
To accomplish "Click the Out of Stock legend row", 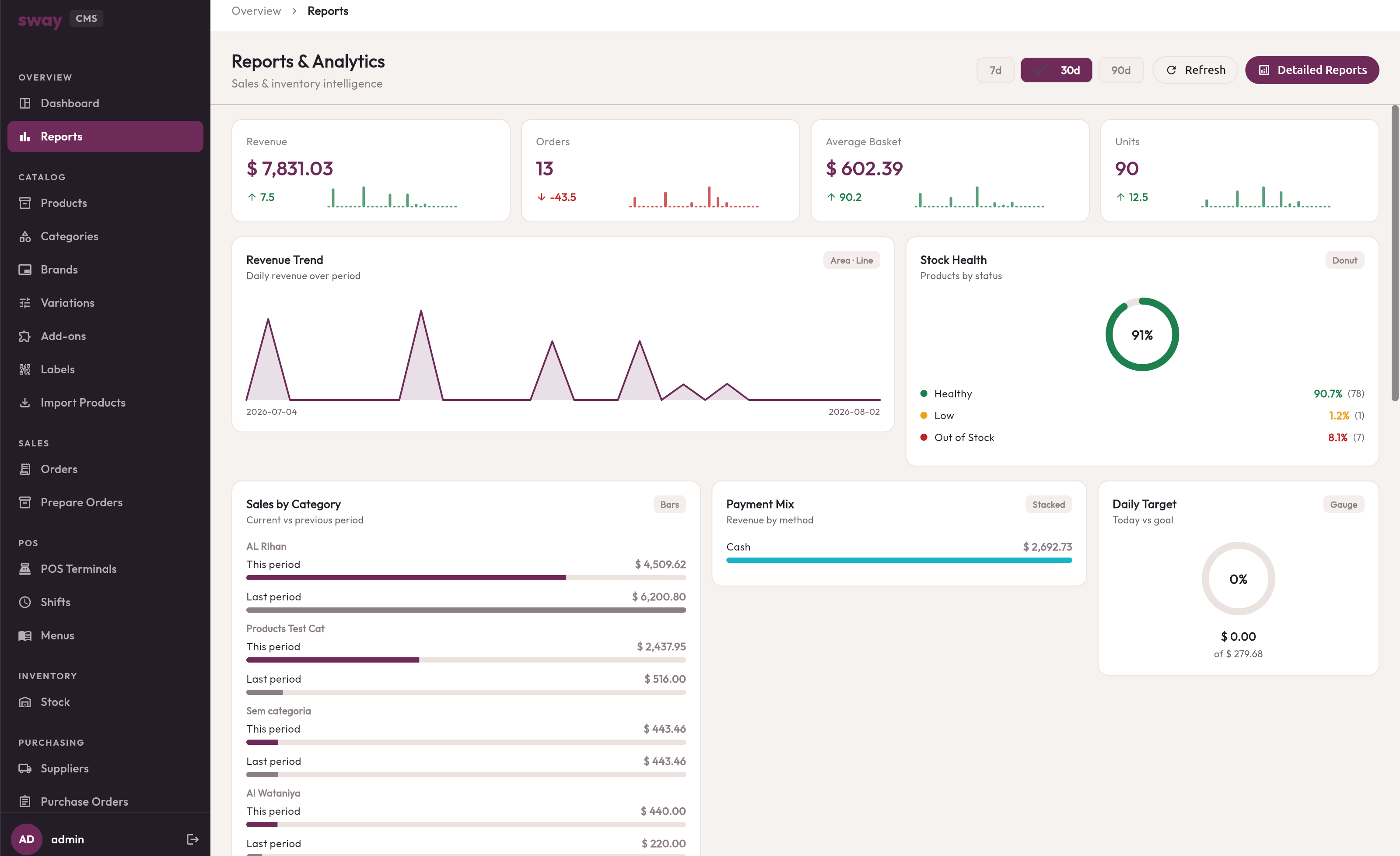I will (x=1142, y=437).
